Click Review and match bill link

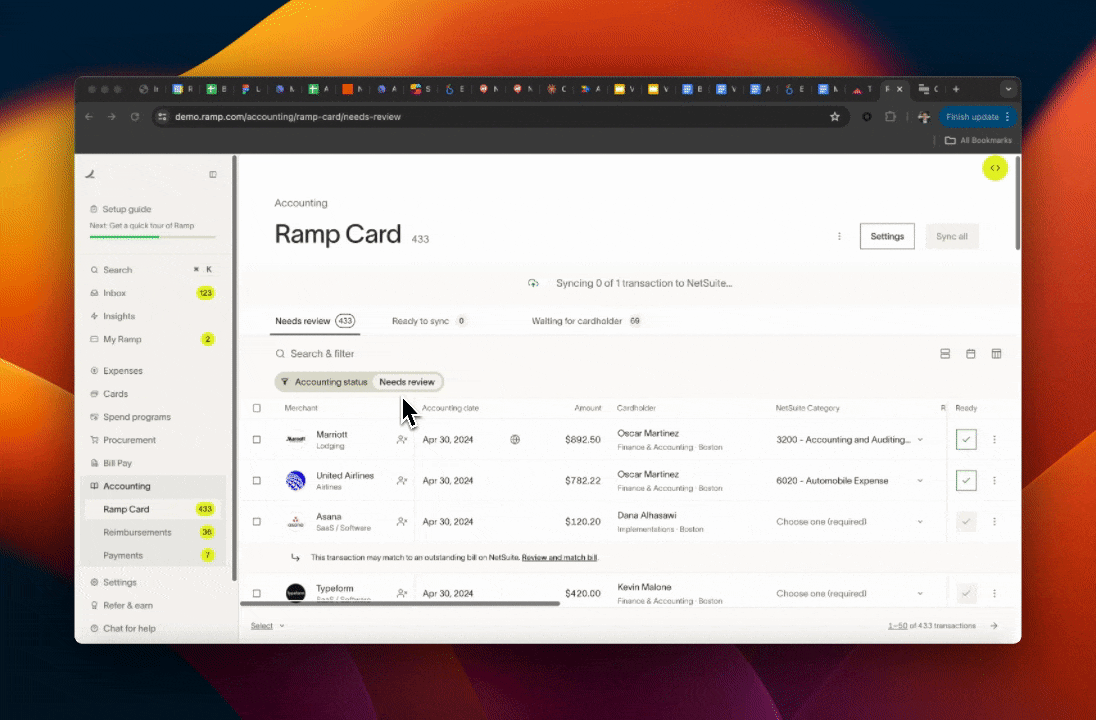pos(559,558)
